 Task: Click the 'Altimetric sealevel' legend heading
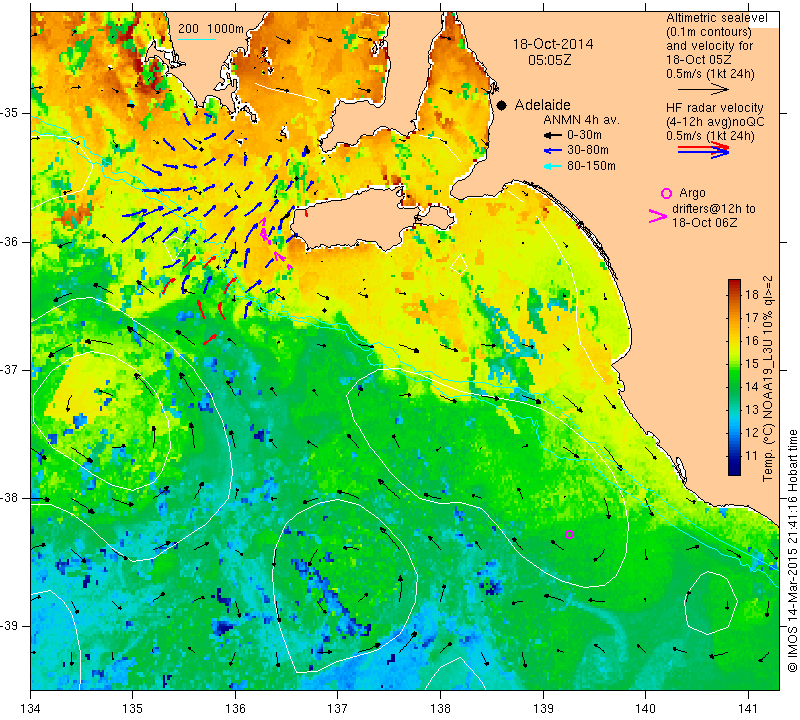716,18
